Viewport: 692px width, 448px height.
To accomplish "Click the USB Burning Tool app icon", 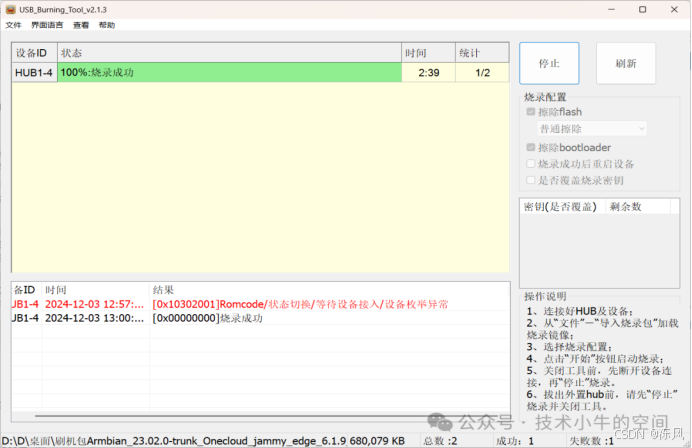I will pyautogui.click(x=11, y=9).
